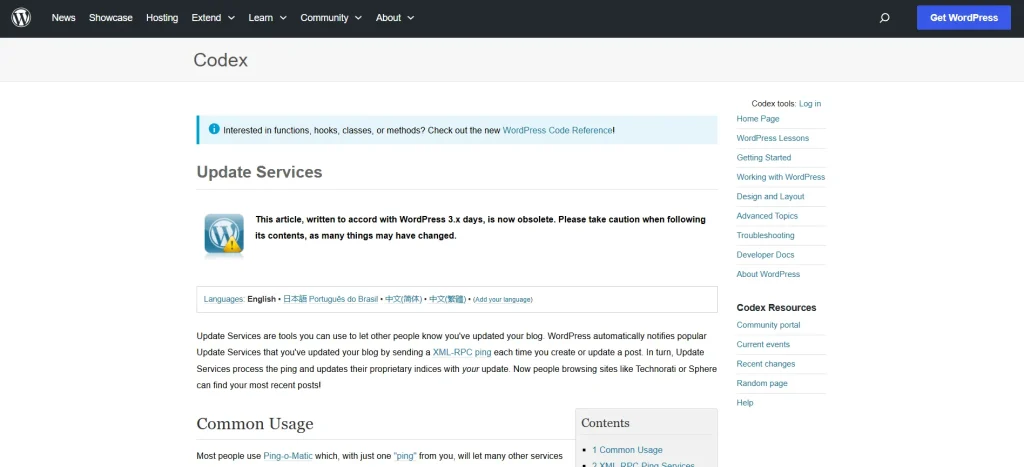
Task: Expand the About menu dropdown
Action: tap(394, 18)
